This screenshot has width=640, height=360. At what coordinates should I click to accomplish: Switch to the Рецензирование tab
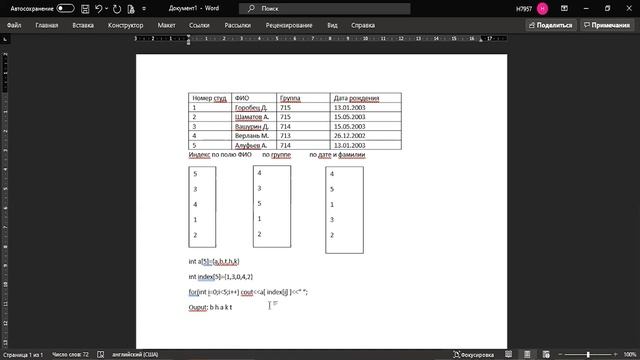(289, 25)
